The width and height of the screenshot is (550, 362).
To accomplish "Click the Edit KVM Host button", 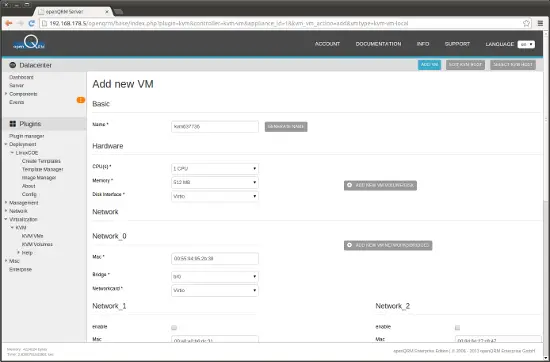I will click(465, 65).
